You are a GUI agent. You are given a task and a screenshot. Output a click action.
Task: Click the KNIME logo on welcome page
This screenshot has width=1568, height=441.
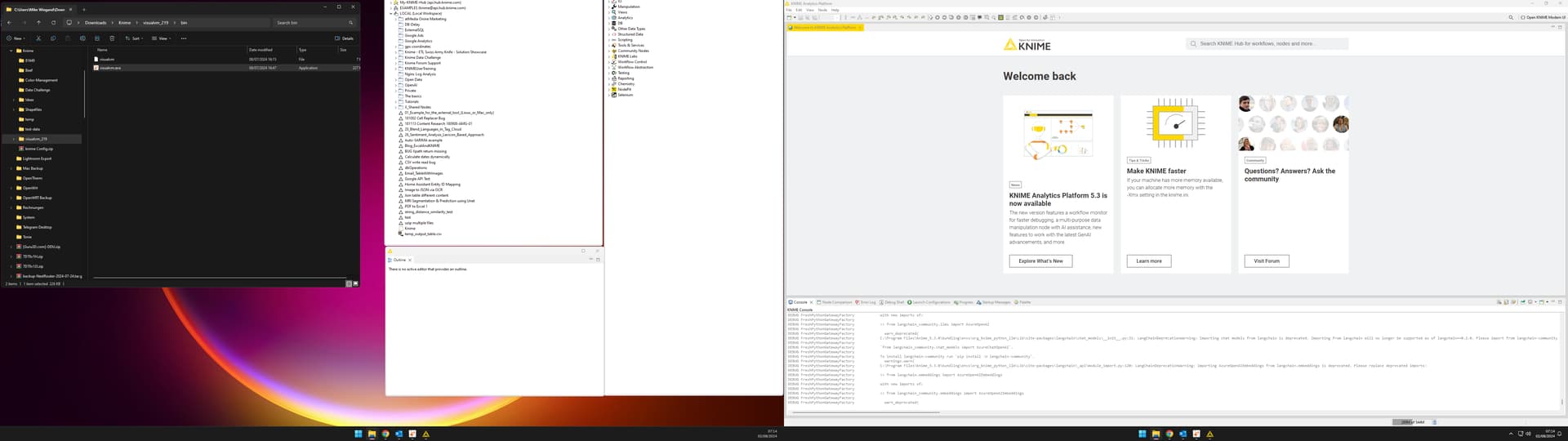point(1027,45)
